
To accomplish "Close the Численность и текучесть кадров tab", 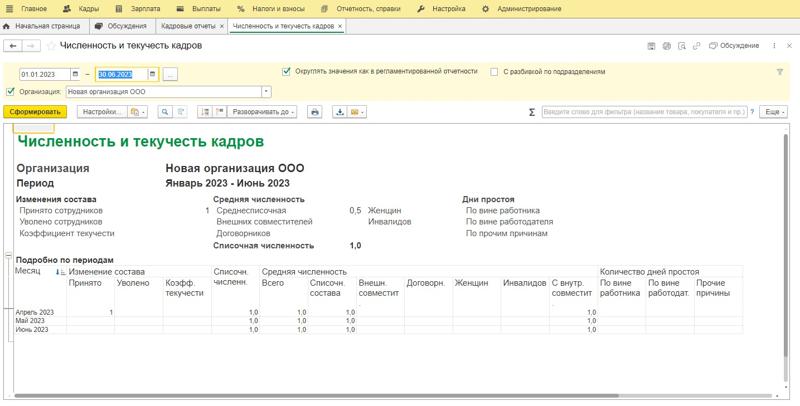I will pos(340,26).
